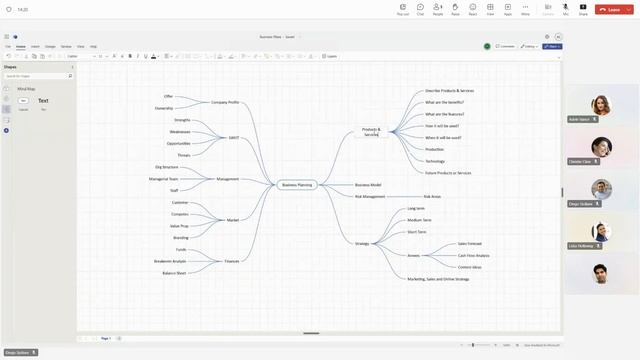This screenshot has height=360, width=640.
Task: Open the Layers button in the toolbar
Action: (x=329, y=56)
